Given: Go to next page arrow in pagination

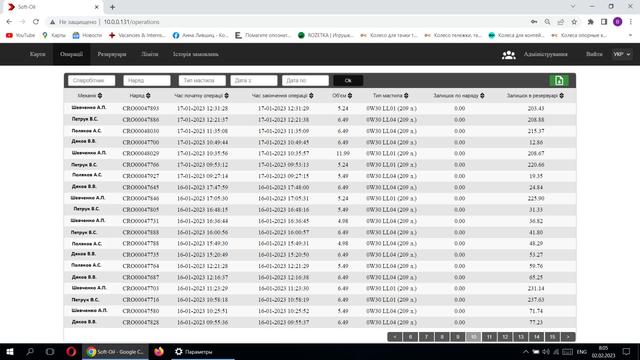Looking at the screenshot, I should (x=568, y=337).
